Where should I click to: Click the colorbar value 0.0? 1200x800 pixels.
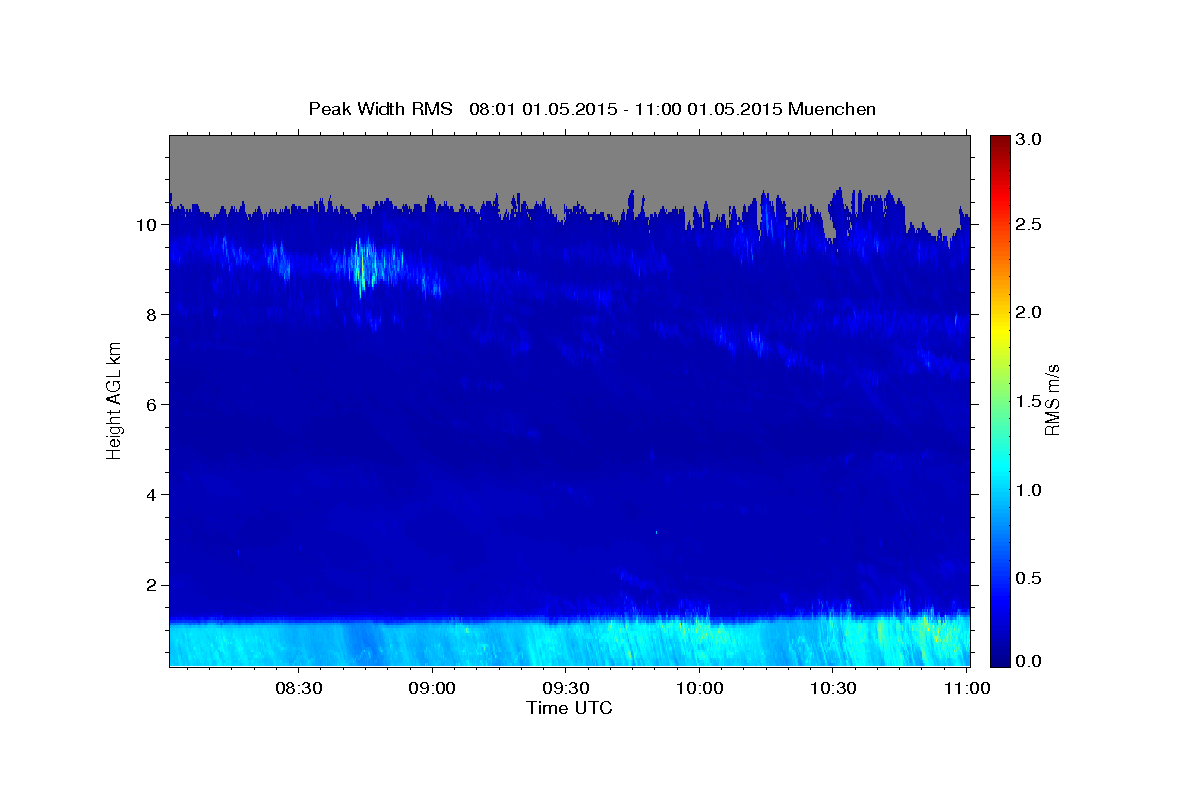point(1028,661)
